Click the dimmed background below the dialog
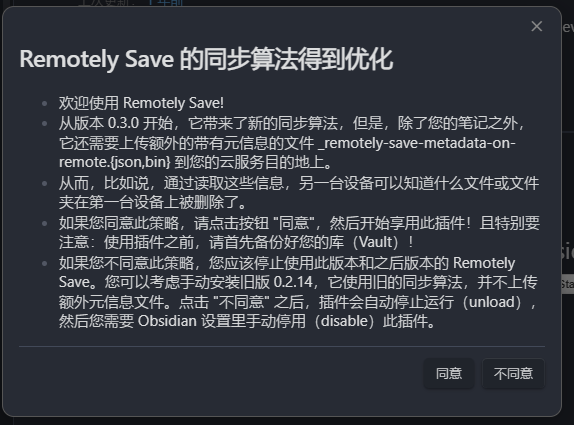The height and width of the screenshot is (425, 574). [287, 421]
